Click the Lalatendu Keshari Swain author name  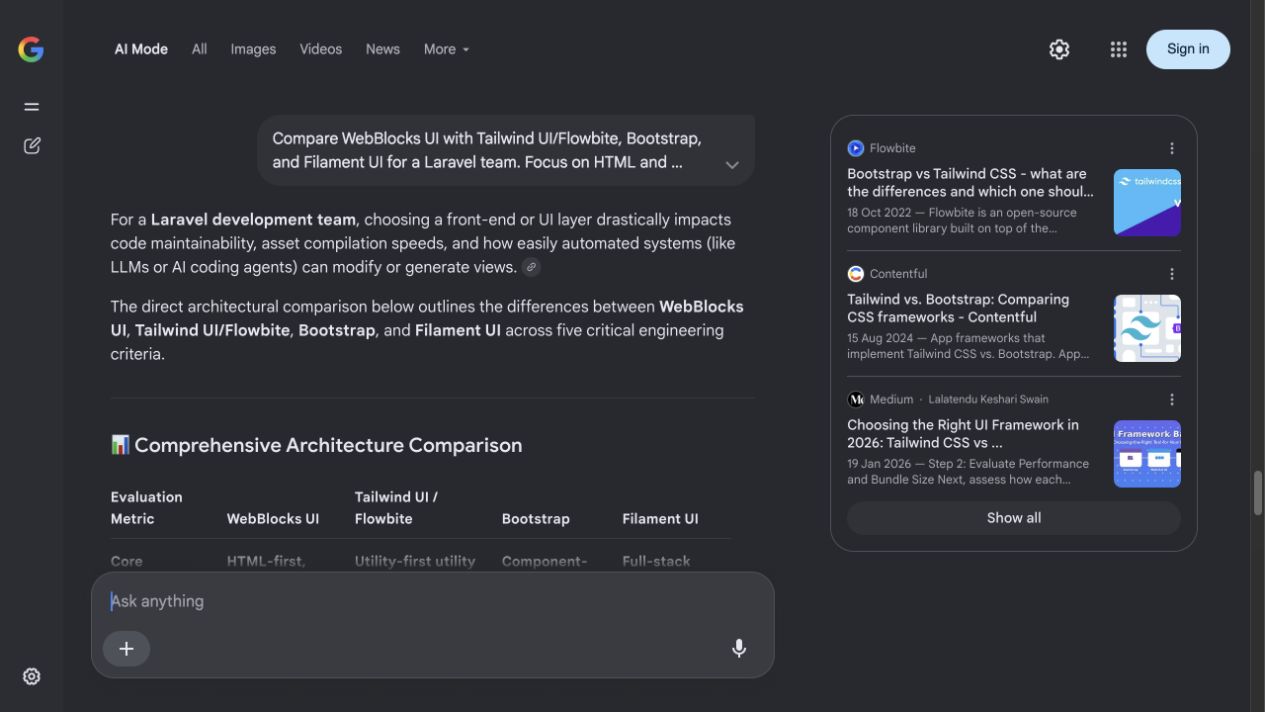[988, 399]
